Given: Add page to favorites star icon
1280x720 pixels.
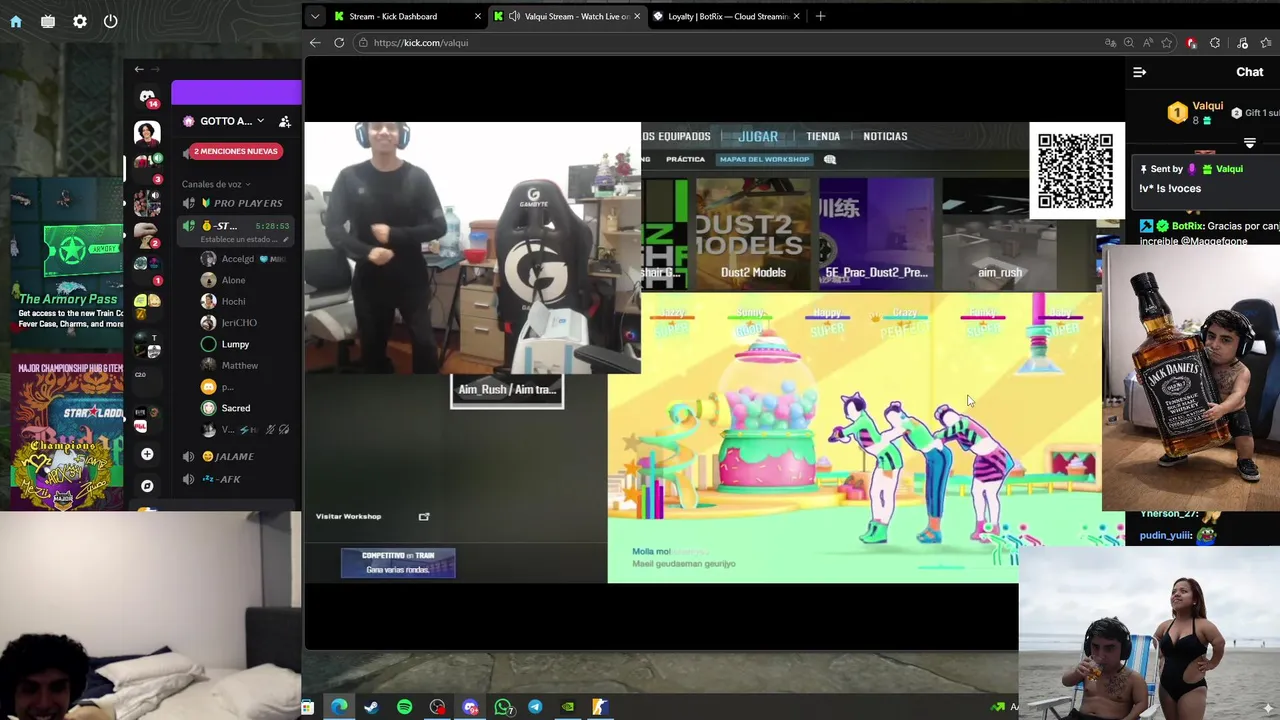Looking at the screenshot, I should coord(1167,43).
